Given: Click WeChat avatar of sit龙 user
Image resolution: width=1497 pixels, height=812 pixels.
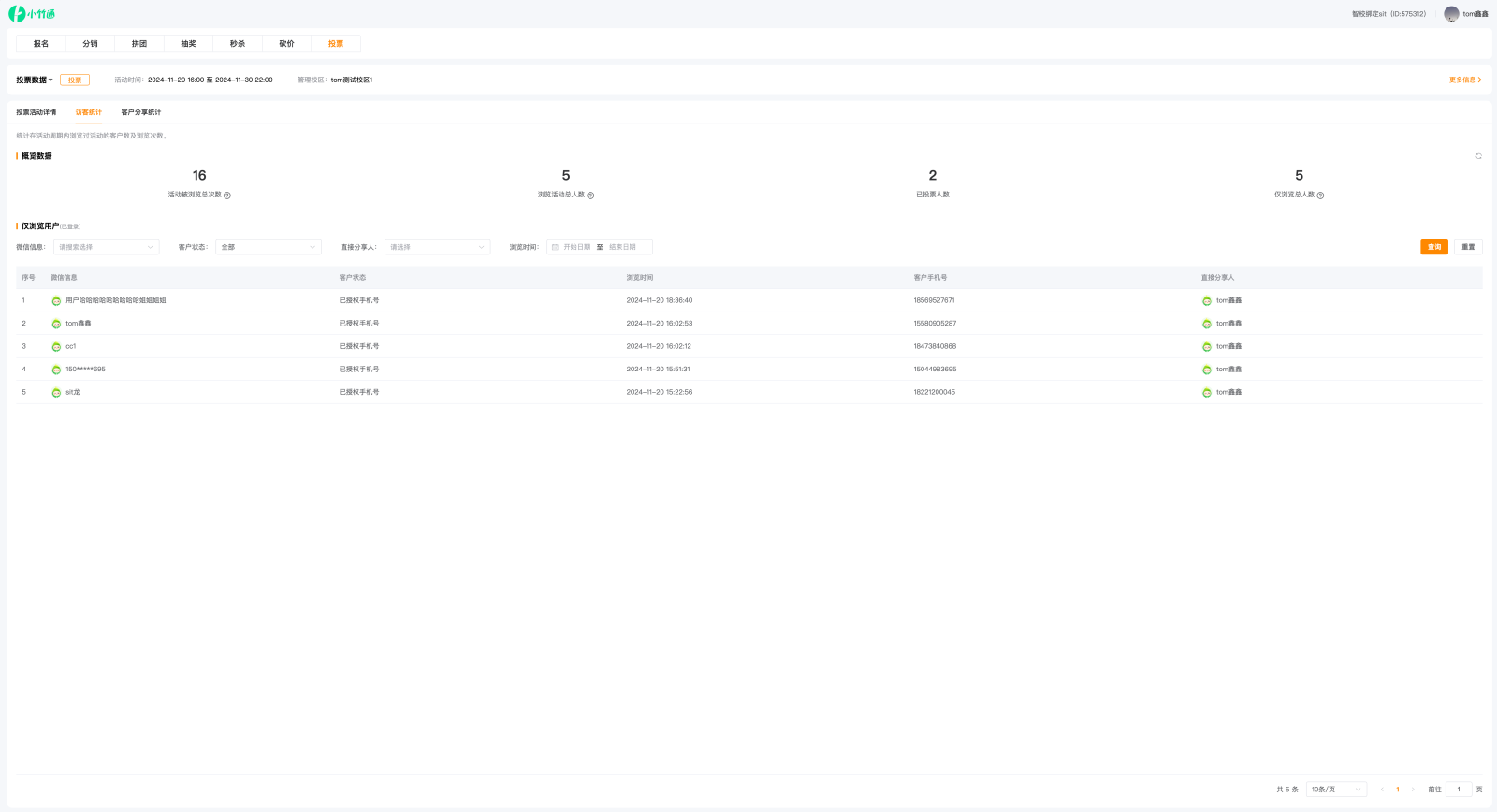Looking at the screenshot, I should tap(56, 393).
